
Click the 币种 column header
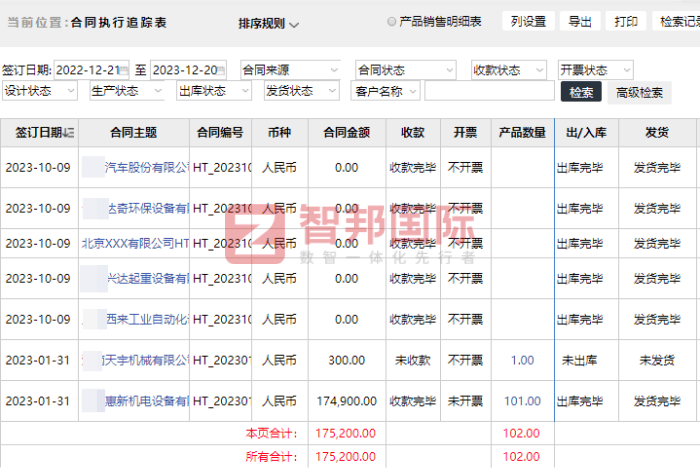click(x=279, y=133)
